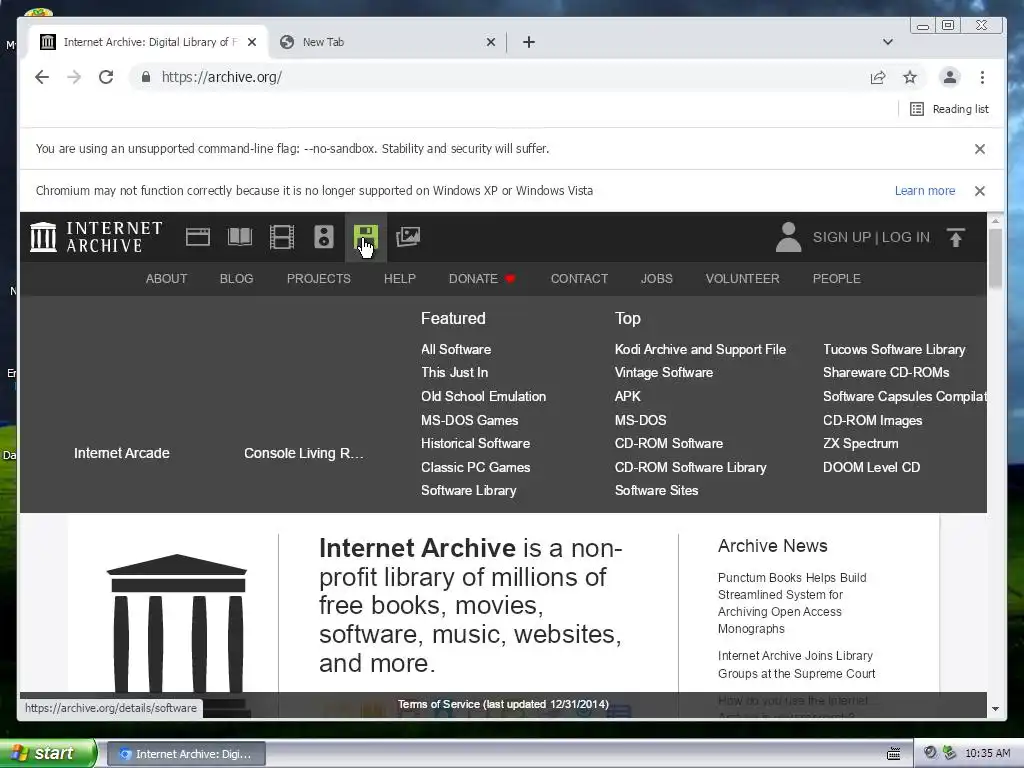Image resolution: width=1024 pixels, height=768 pixels.
Task: Open Historical Software link
Action: (x=475, y=443)
